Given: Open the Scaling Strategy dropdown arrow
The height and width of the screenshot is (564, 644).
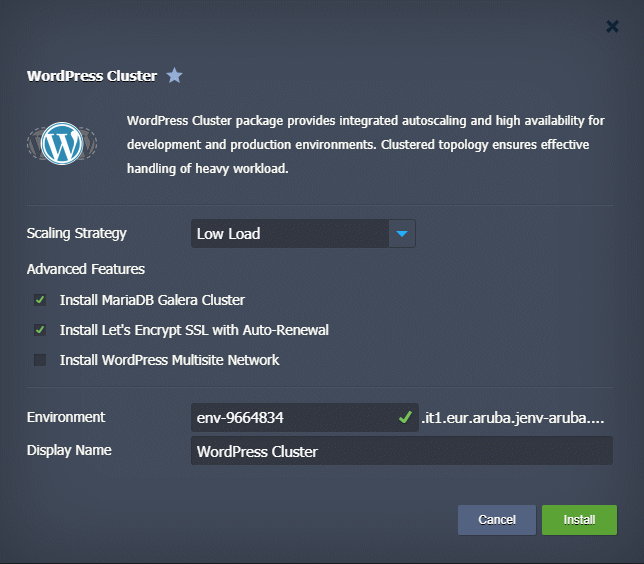Looking at the screenshot, I should pos(402,234).
